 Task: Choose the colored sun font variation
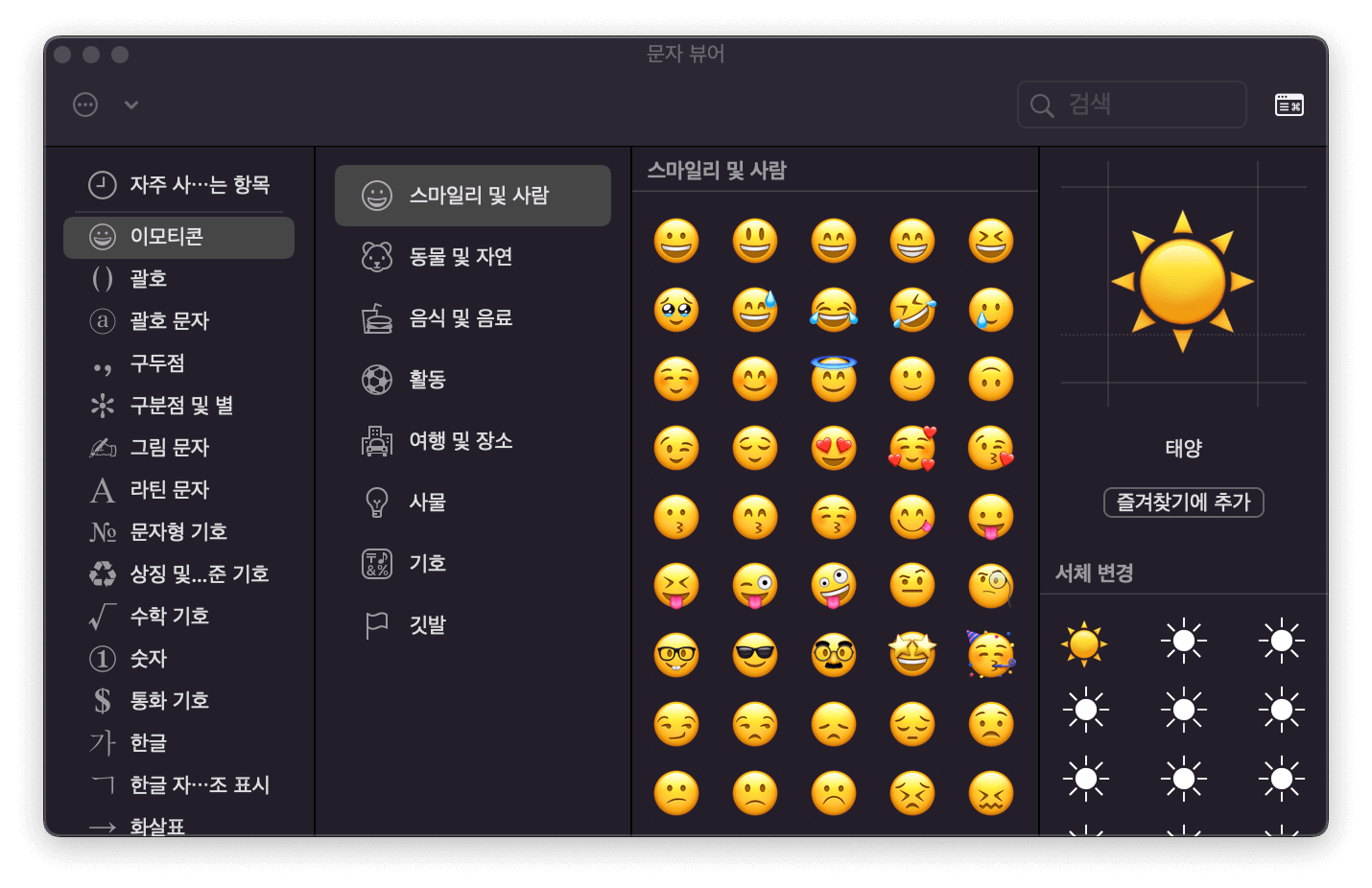(x=1085, y=643)
